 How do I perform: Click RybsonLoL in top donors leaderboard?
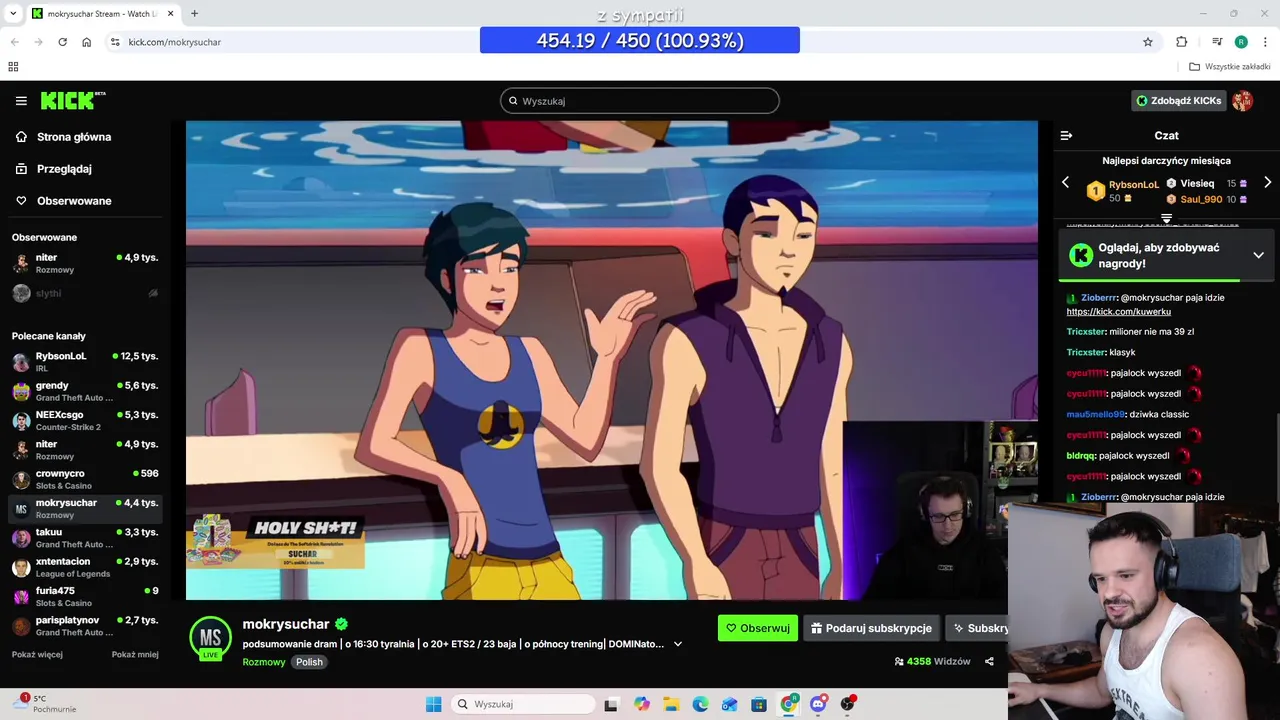pos(1133,185)
